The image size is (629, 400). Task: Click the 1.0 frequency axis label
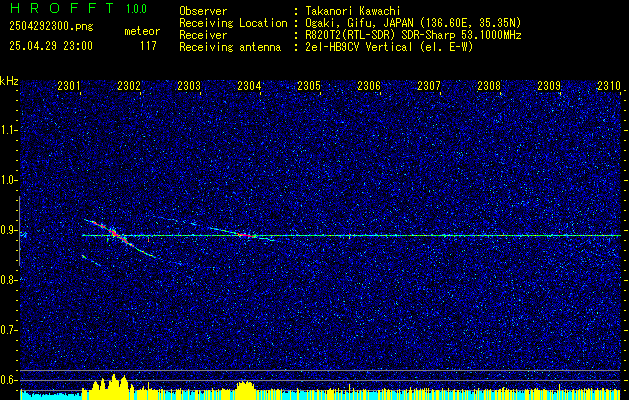pos(8,180)
